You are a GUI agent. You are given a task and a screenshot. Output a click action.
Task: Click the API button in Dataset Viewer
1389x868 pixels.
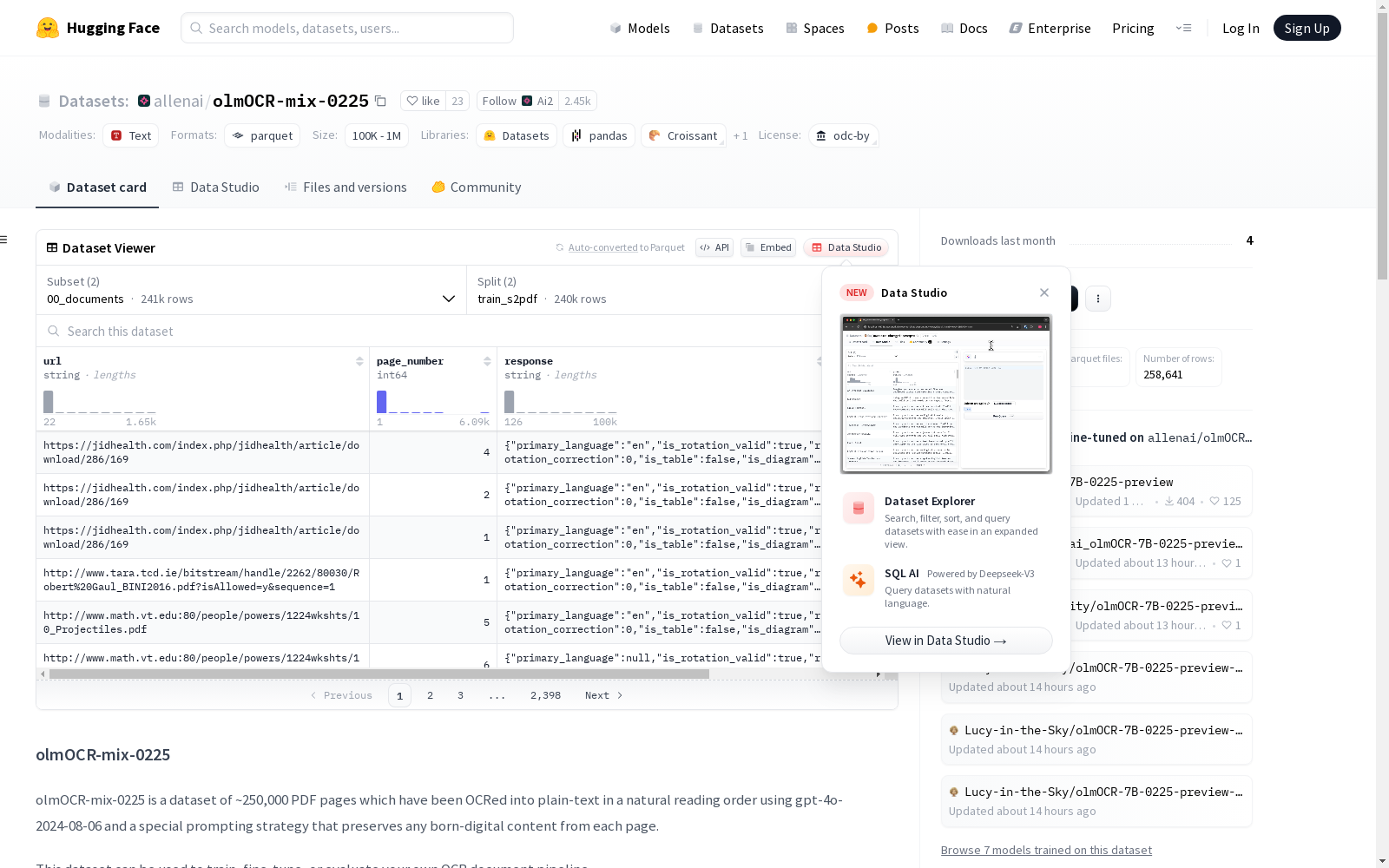pyautogui.click(x=714, y=247)
